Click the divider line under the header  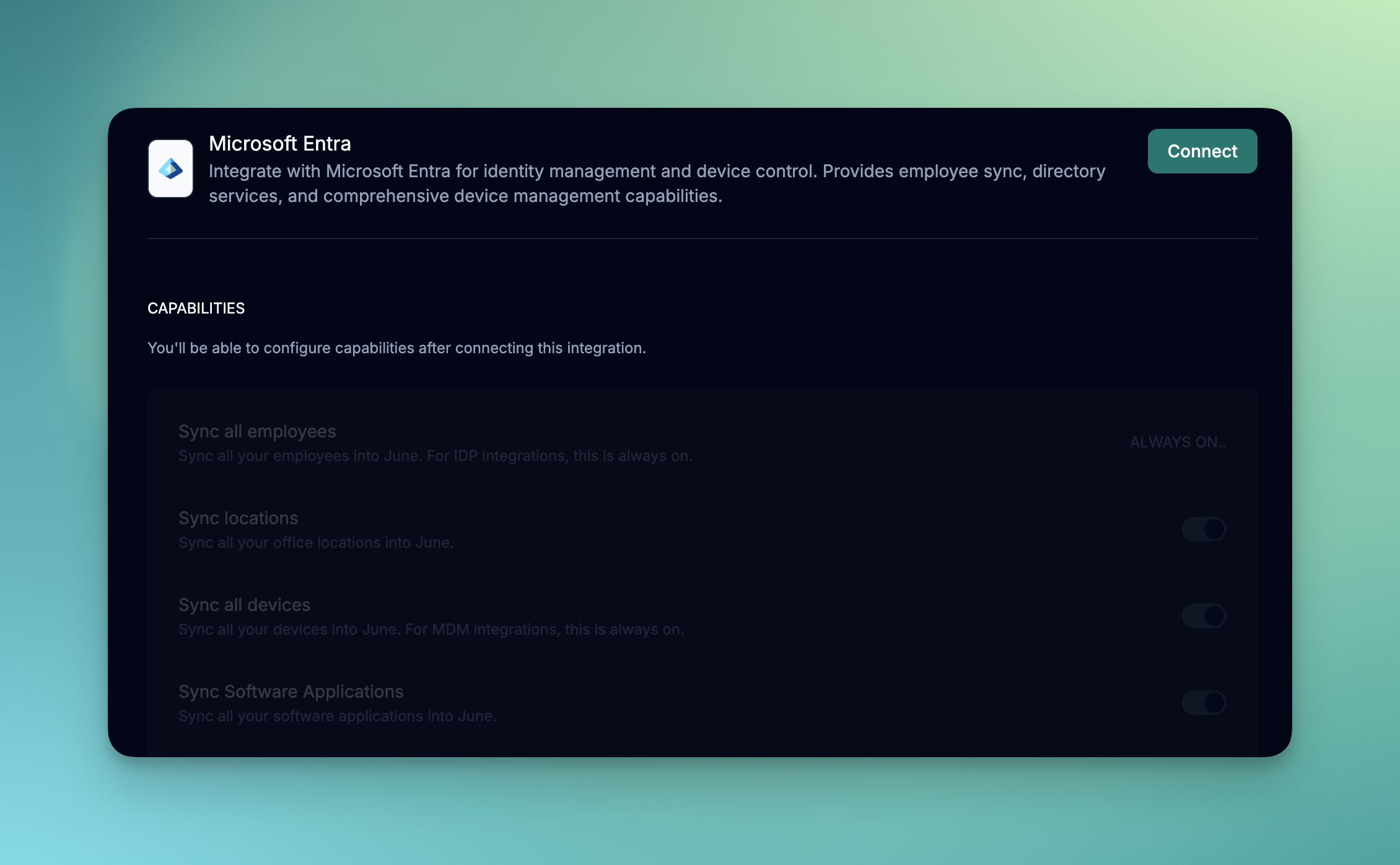(702, 239)
